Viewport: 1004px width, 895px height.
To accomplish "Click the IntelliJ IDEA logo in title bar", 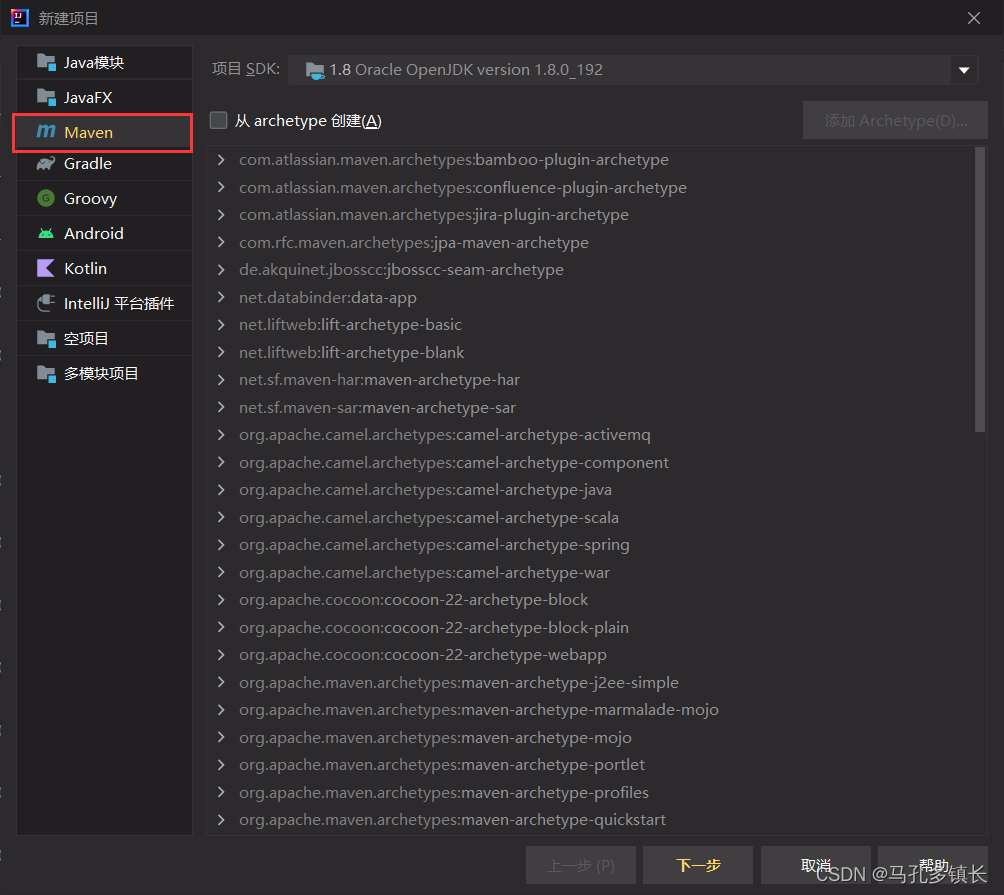I will (20, 17).
